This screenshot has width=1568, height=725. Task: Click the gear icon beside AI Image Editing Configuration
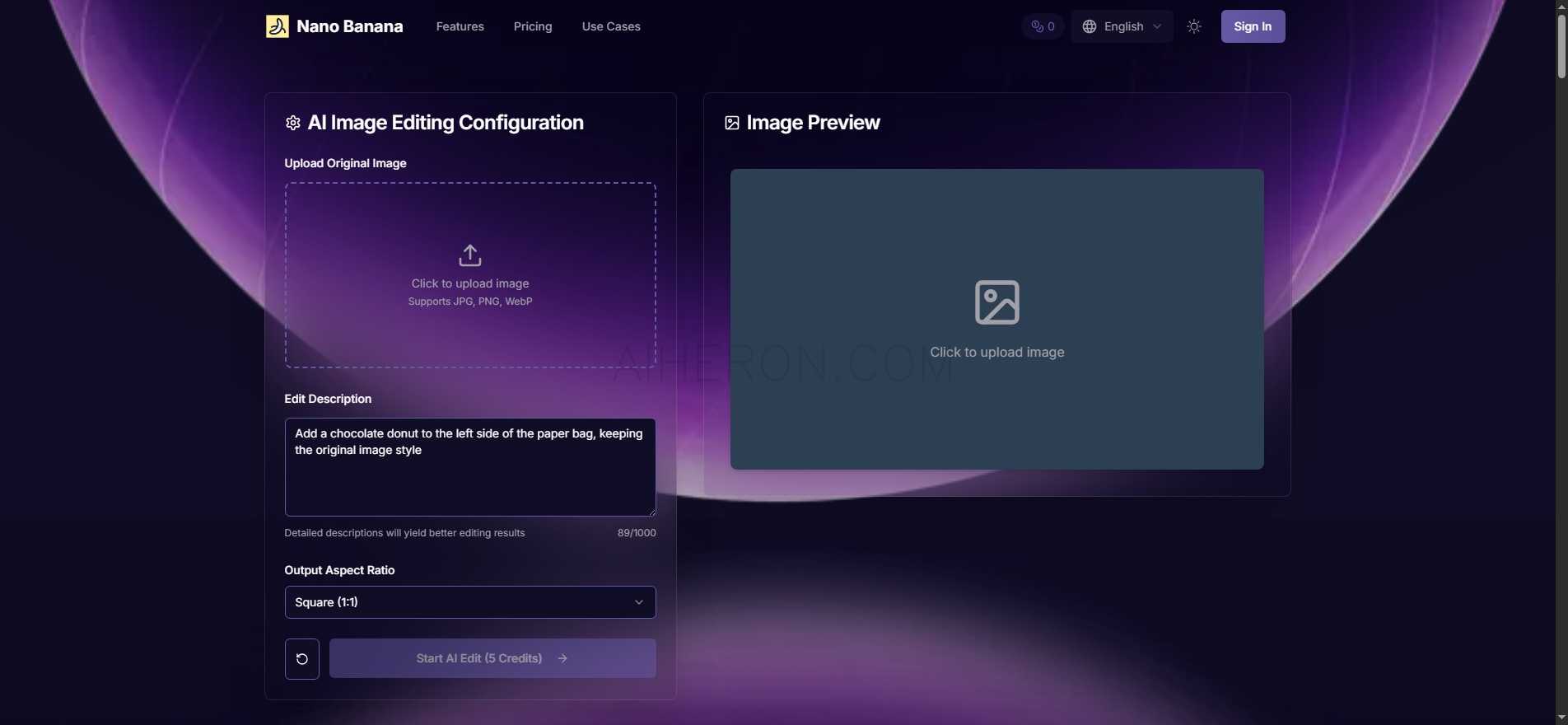(292, 123)
